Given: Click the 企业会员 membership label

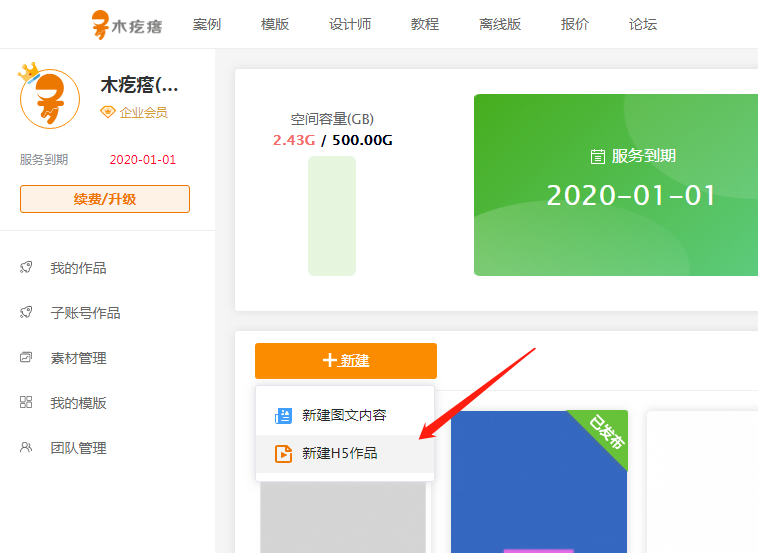Looking at the screenshot, I should coord(144,113).
